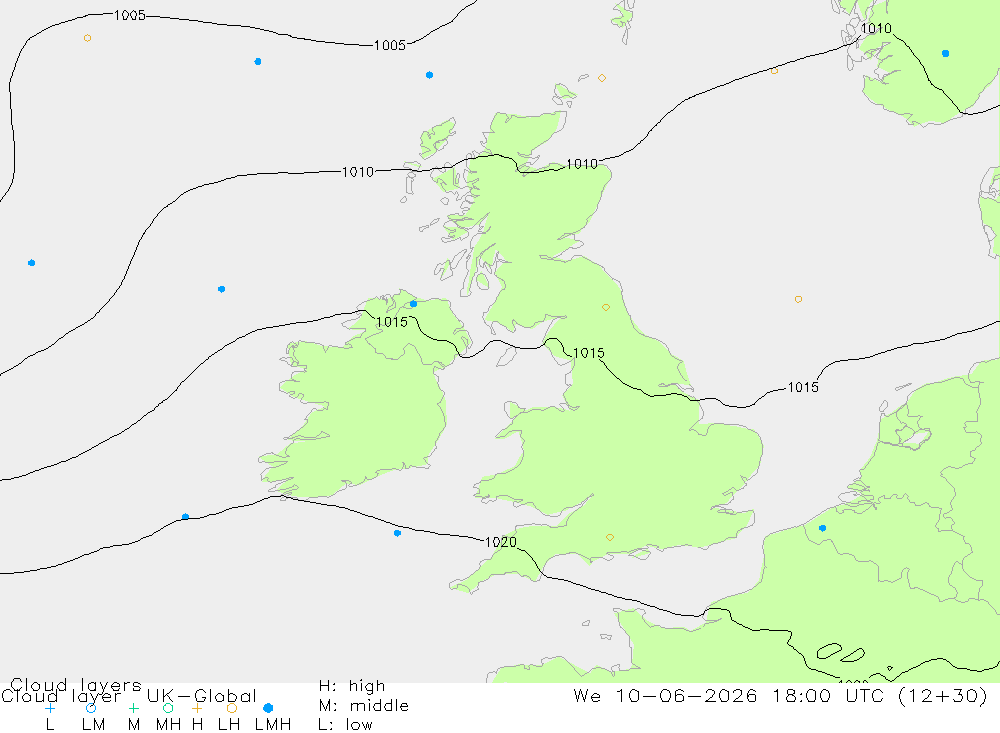This screenshot has width=1000, height=733.
Task: Select the LMH dot southwest of Ireland near 1020 label
Action: tap(397, 533)
